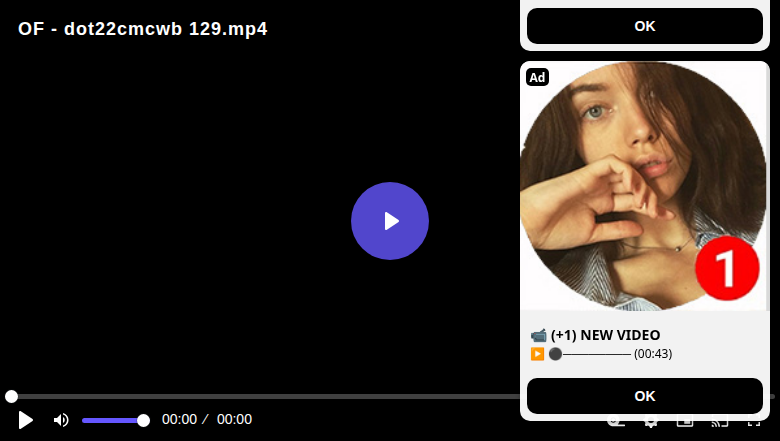Jump to the middle of the progress bar
Viewport: 780px width, 441px height.
[390, 396]
